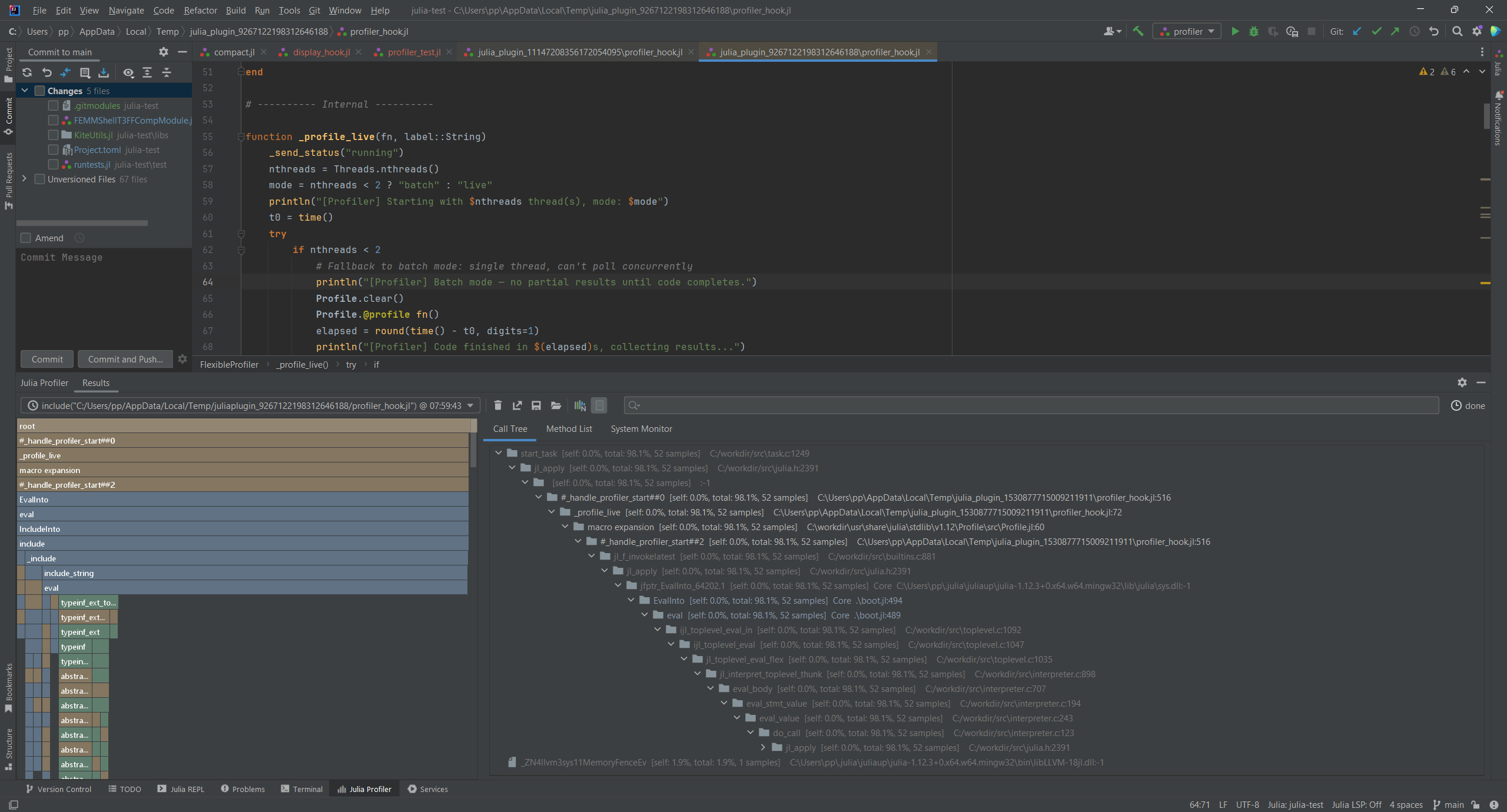
Task: Check the FEMMShellT3FFCompModule file checkbox
Action: [53, 120]
